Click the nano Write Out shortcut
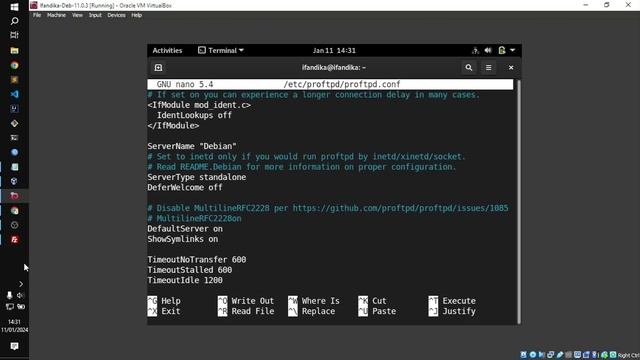This screenshot has width=640, height=360. (246, 301)
